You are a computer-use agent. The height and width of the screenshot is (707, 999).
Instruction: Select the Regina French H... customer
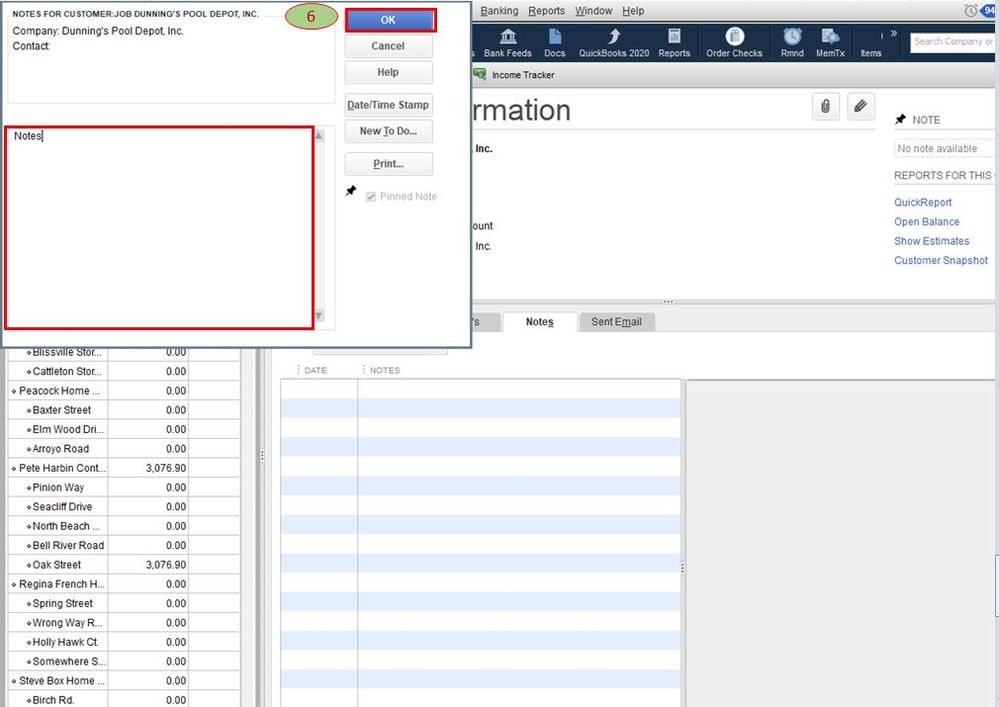pyautogui.click(x=62, y=584)
